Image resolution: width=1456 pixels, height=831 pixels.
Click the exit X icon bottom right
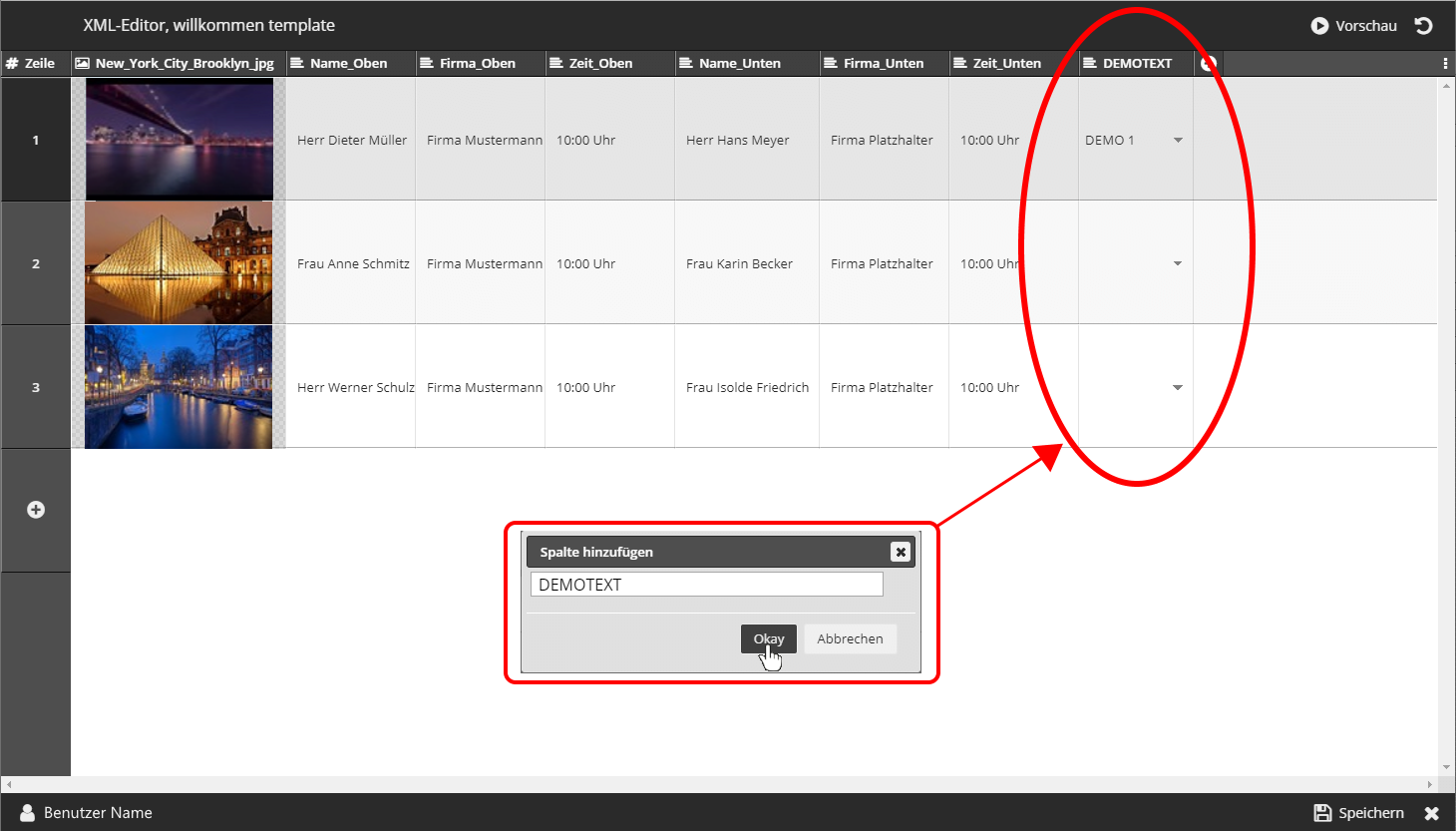(1431, 813)
